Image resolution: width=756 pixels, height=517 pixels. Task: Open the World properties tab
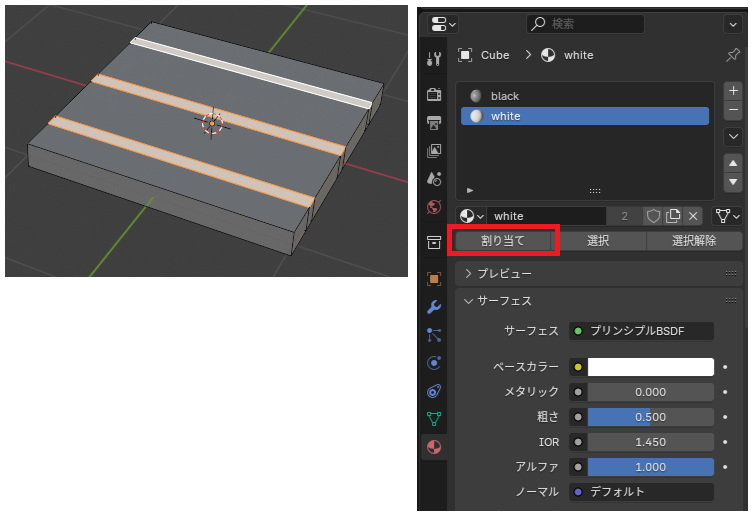click(x=434, y=207)
